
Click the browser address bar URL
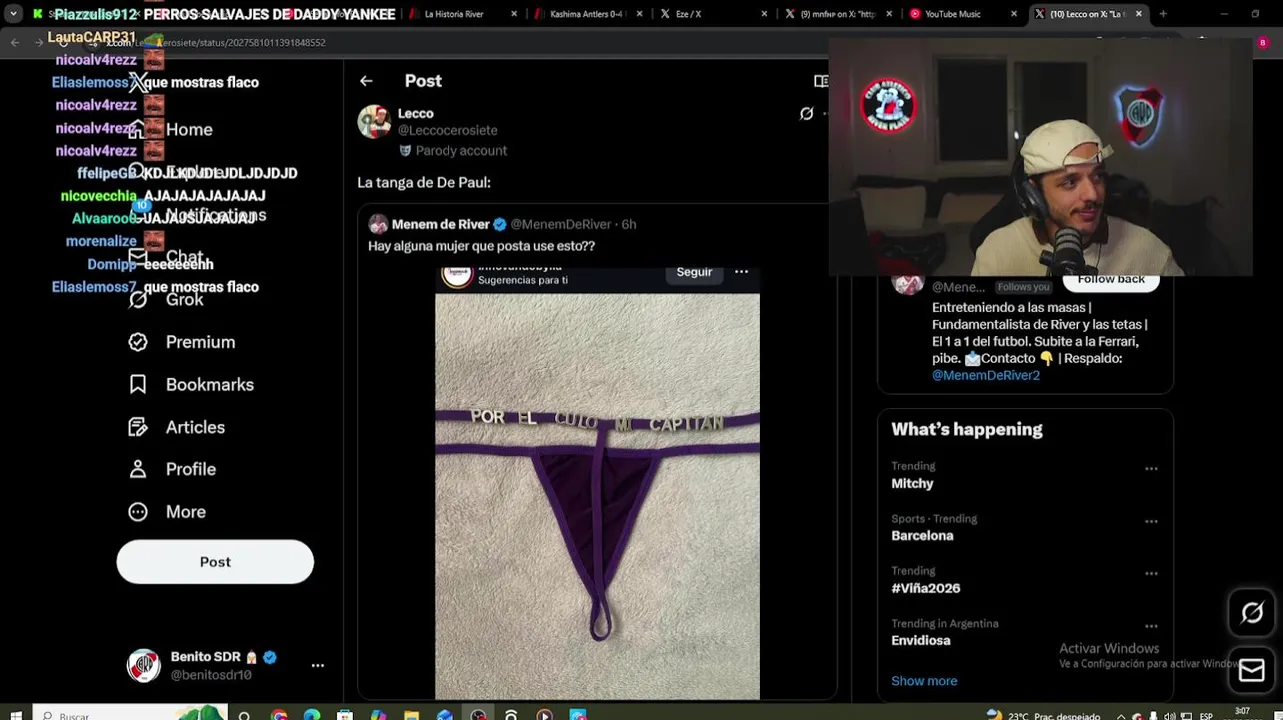pos(215,42)
